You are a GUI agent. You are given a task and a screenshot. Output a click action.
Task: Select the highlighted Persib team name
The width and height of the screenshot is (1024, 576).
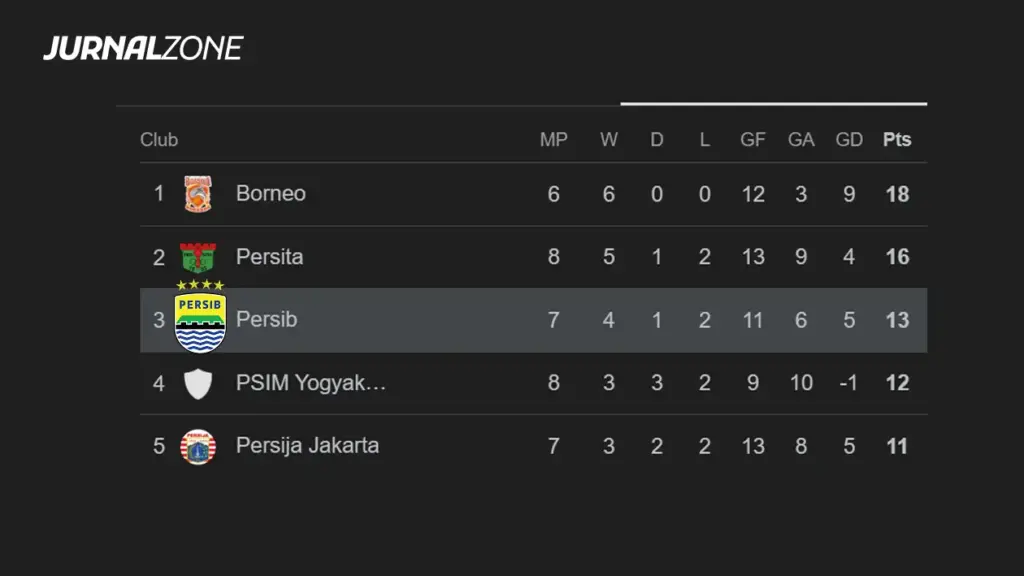[266, 320]
